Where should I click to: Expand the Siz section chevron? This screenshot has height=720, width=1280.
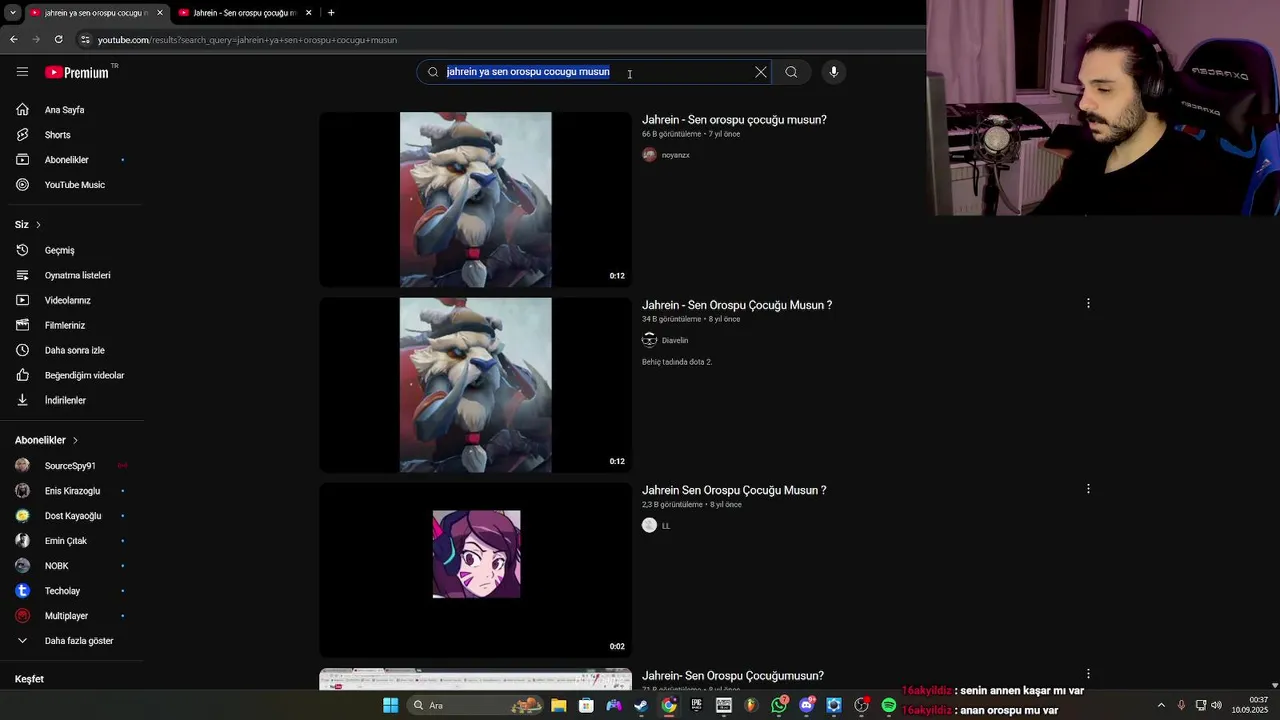(x=38, y=225)
